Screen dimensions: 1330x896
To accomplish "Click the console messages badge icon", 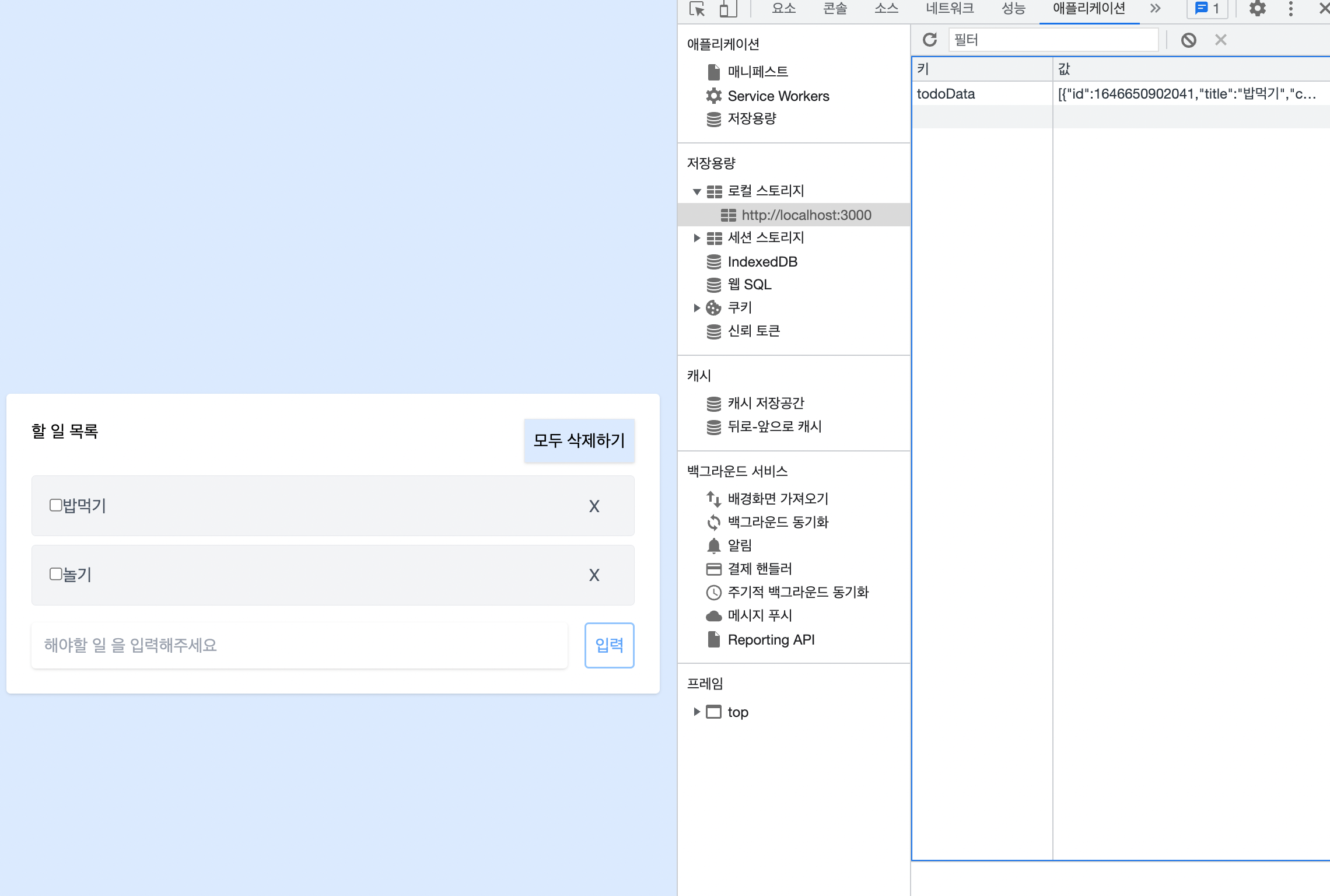I will pos(1207,8).
